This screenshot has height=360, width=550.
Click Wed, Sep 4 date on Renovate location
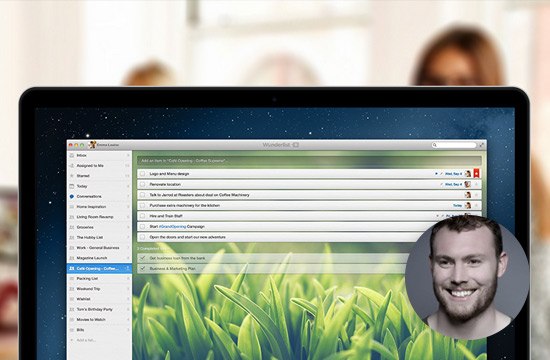tap(454, 184)
